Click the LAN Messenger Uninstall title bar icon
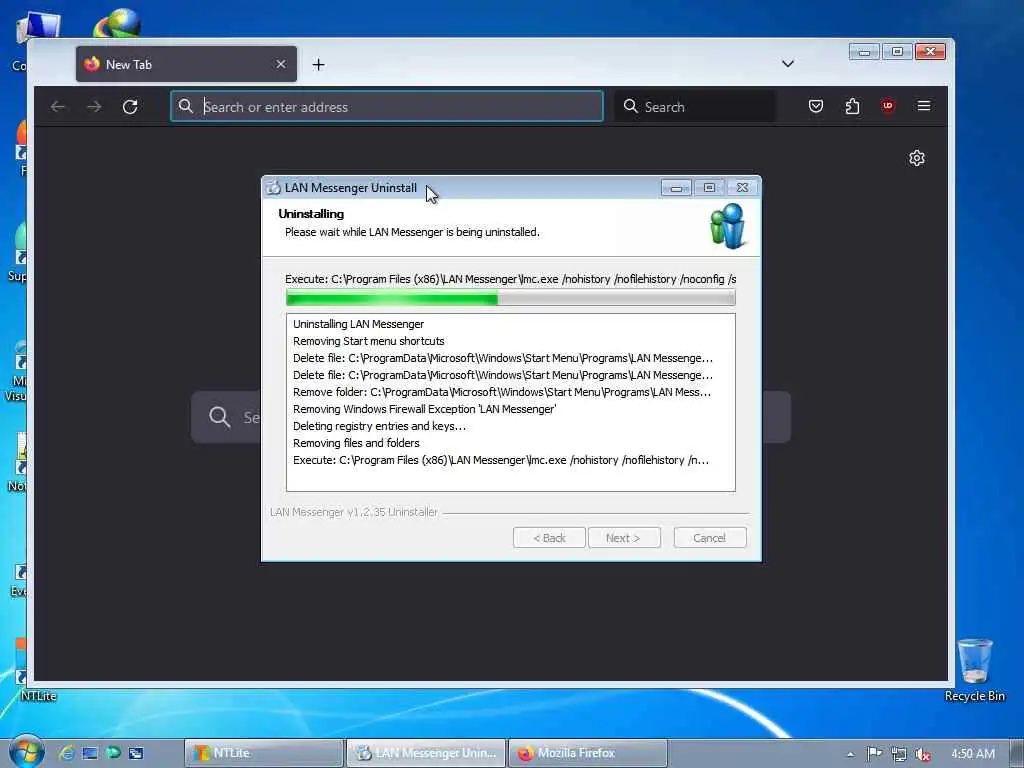The width and height of the screenshot is (1024, 768). pyautogui.click(x=274, y=188)
